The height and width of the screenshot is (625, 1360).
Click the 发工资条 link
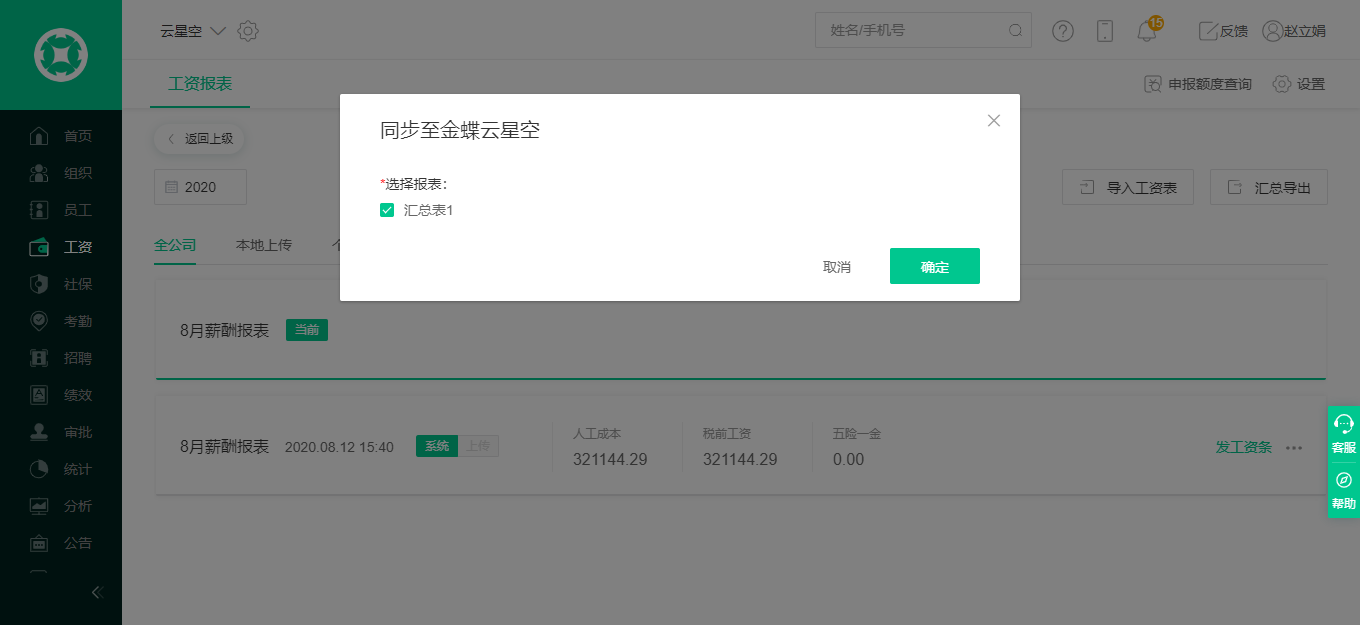pos(1244,447)
